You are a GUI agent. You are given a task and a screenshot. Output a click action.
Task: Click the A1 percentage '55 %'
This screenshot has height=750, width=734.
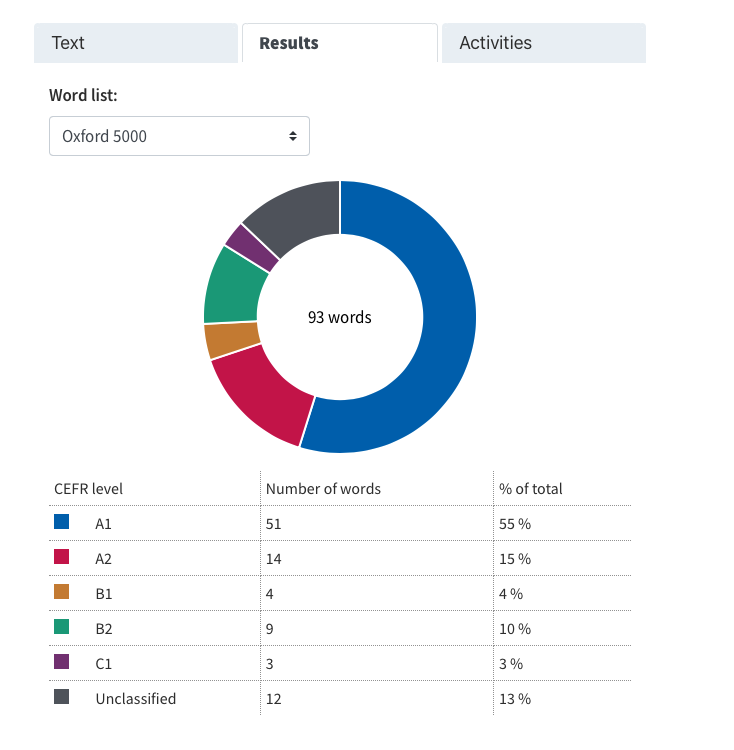(x=515, y=524)
